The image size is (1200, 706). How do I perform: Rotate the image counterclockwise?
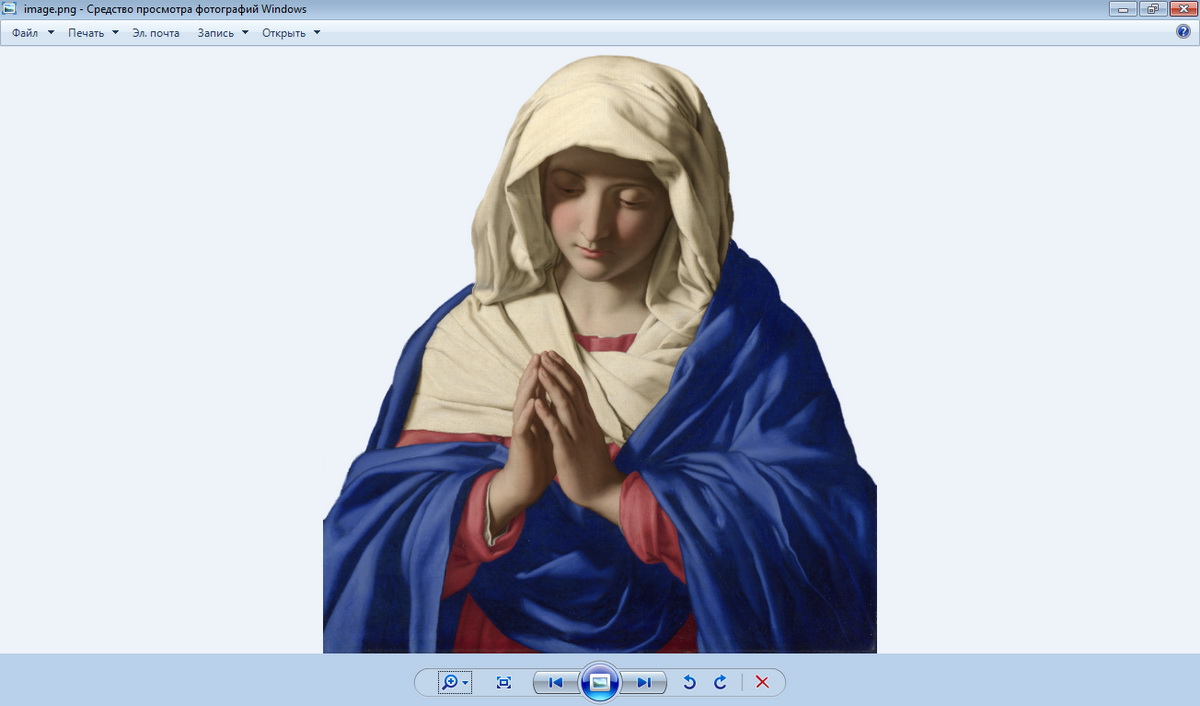(x=688, y=682)
